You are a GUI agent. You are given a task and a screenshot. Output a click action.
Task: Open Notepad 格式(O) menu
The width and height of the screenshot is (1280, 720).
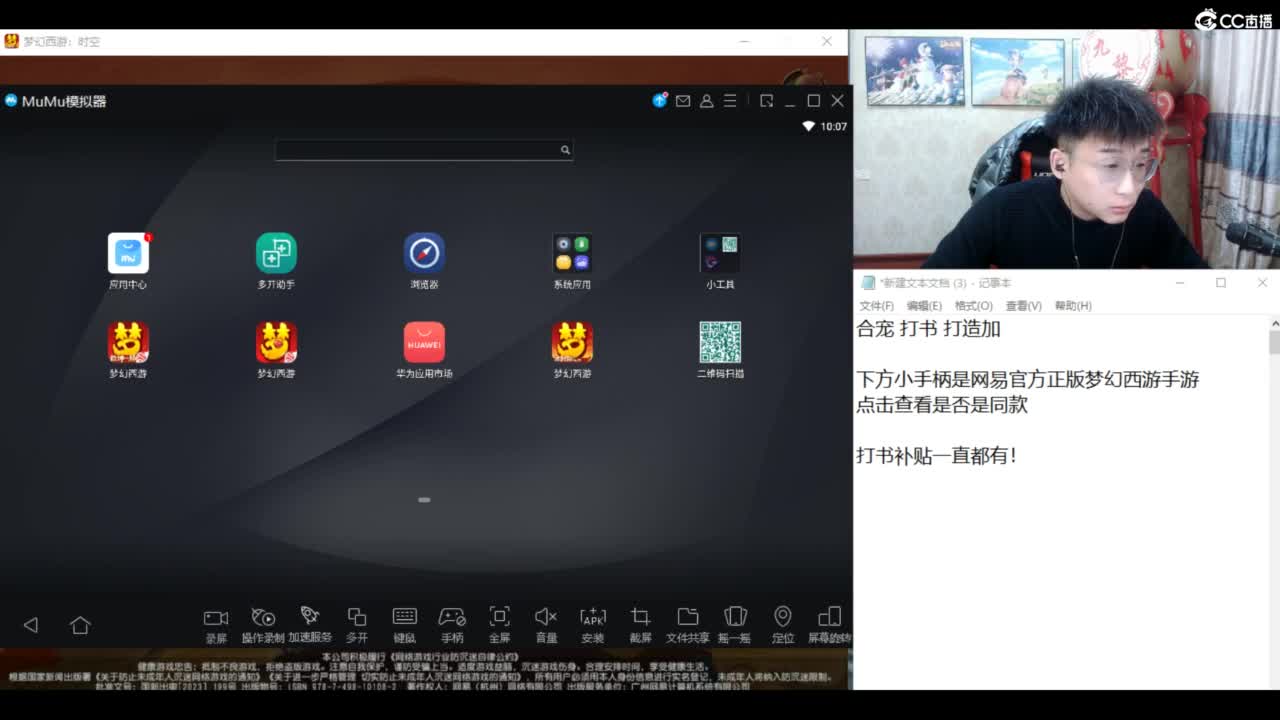pos(974,306)
